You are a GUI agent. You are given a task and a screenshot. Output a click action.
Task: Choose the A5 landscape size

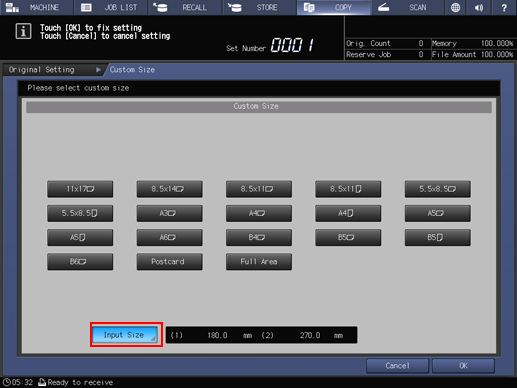(438, 213)
